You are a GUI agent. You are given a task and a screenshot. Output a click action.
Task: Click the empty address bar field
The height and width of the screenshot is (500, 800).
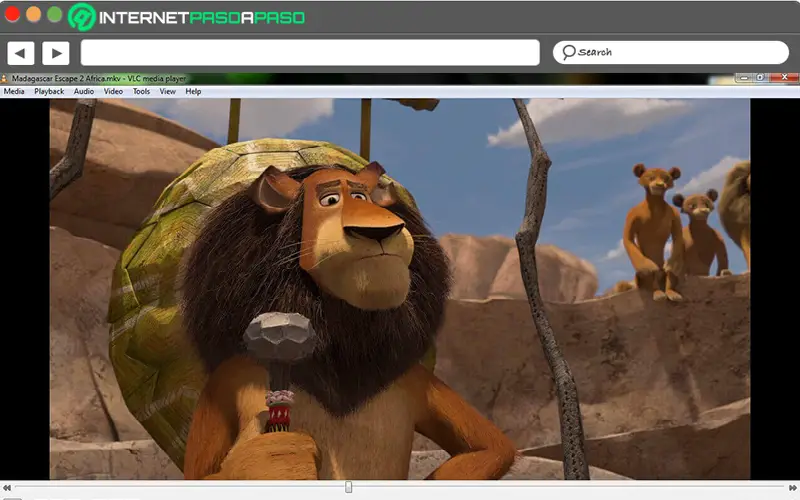click(x=310, y=53)
